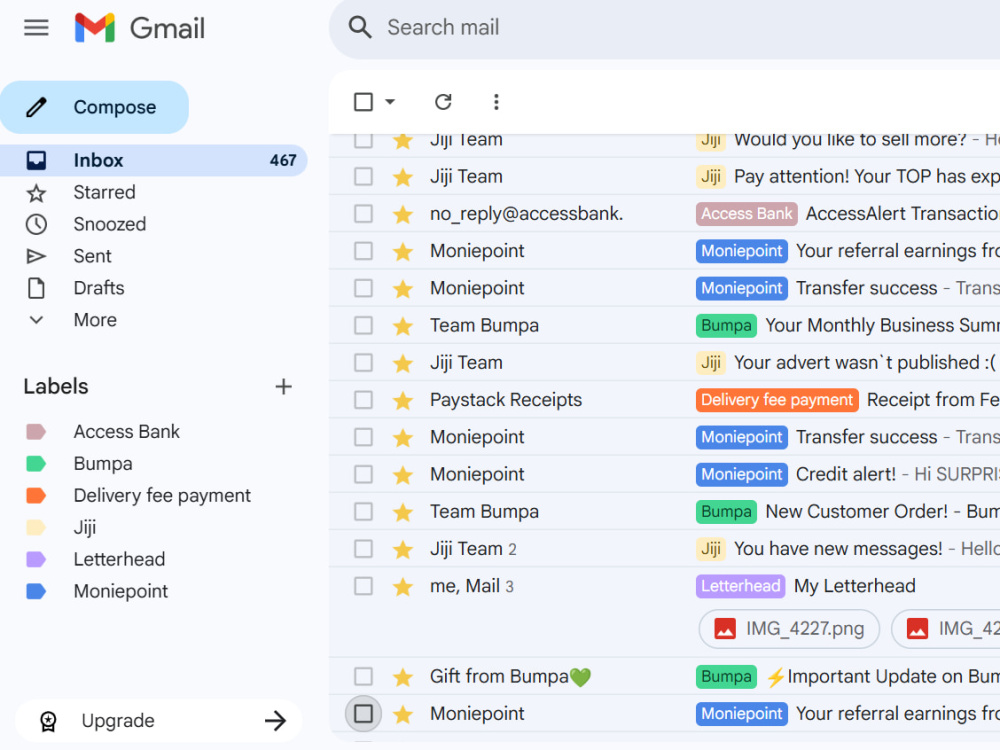Check the Monthly Business Summary email
The width and height of the screenshot is (1000, 750).
(364, 325)
